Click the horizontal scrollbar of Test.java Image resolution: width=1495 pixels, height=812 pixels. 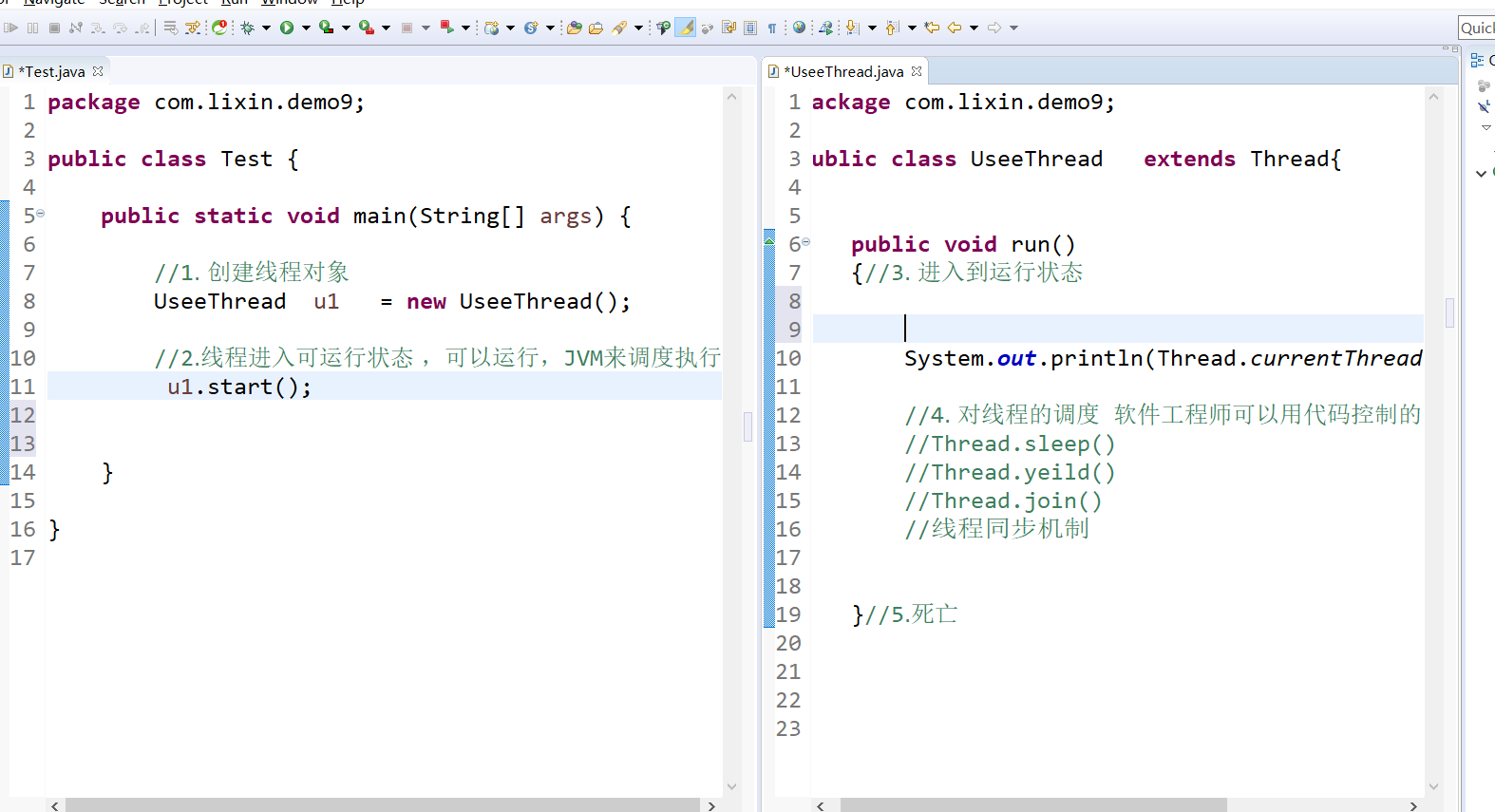click(x=383, y=805)
